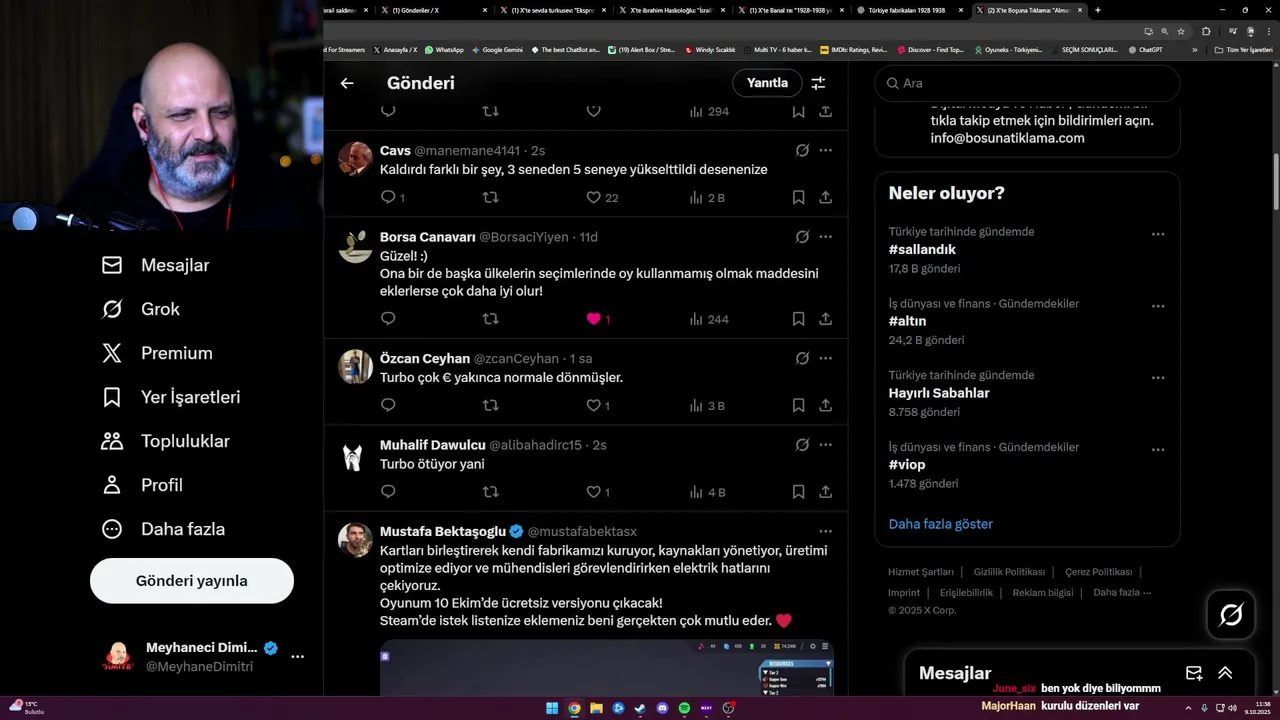Switch to Türkiye fabrikaları 1928 1938 tab
The image size is (1280, 720).
click(x=907, y=10)
